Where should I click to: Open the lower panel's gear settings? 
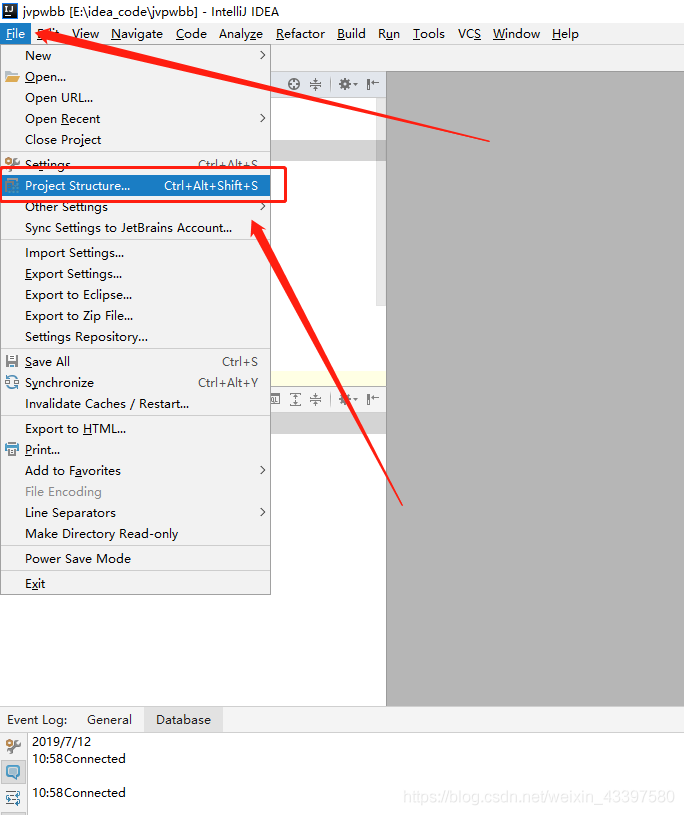click(347, 399)
